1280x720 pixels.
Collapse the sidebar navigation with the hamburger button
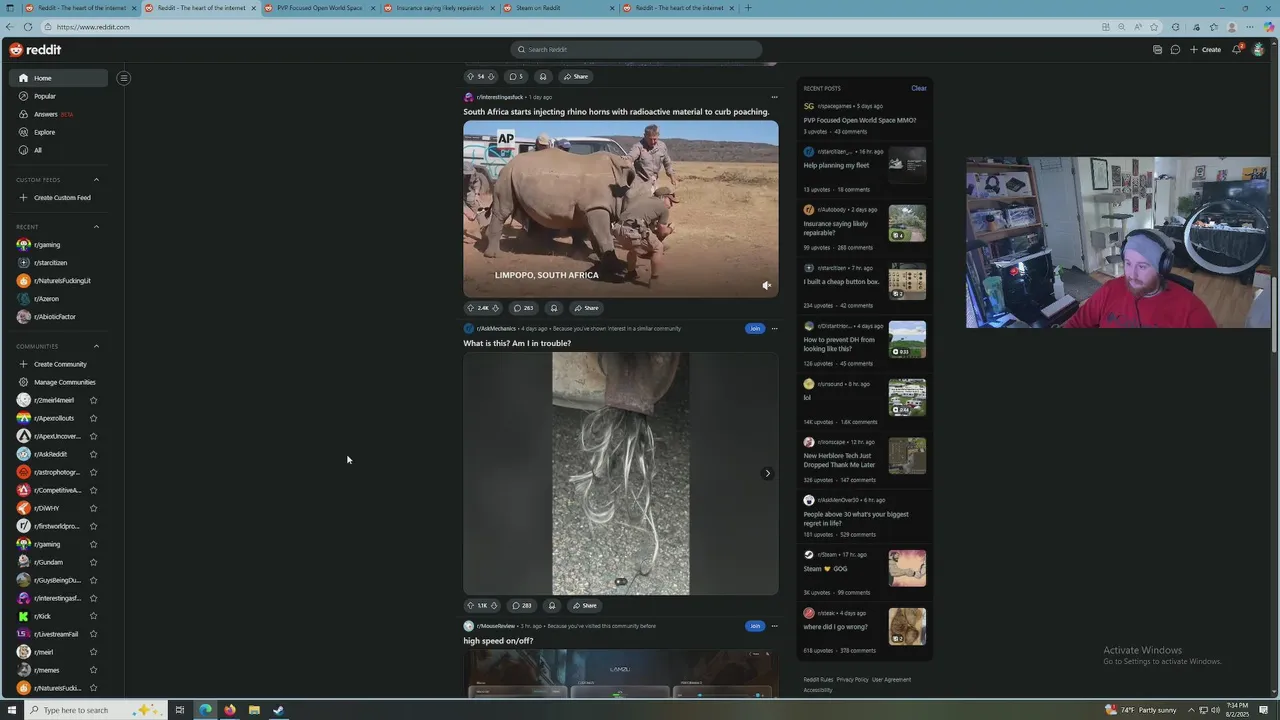pyautogui.click(x=124, y=78)
